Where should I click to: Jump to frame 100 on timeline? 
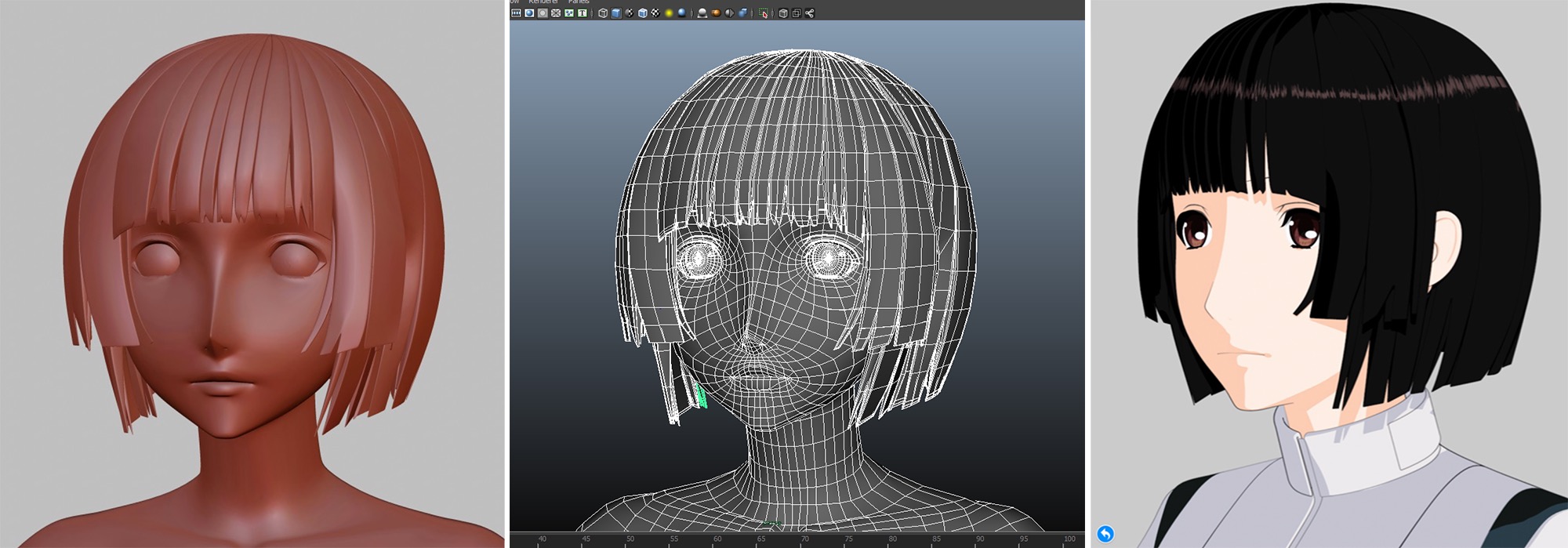coord(1069,539)
